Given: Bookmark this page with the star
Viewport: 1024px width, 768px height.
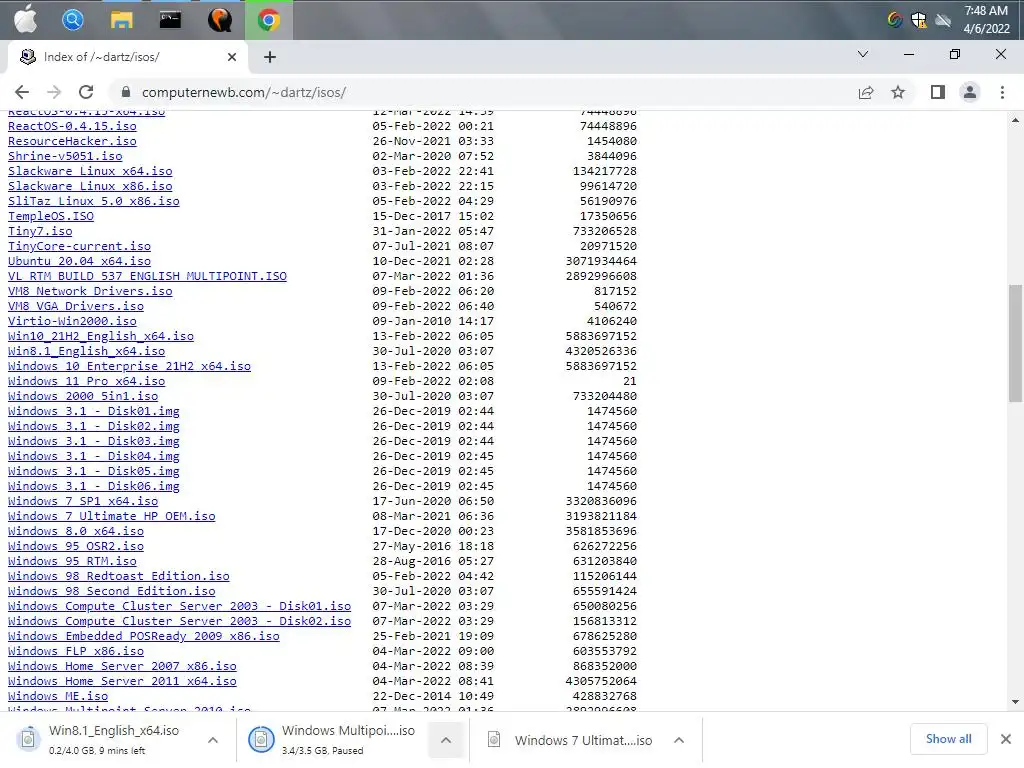Looking at the screenshot, I should [x=898, y=92].
